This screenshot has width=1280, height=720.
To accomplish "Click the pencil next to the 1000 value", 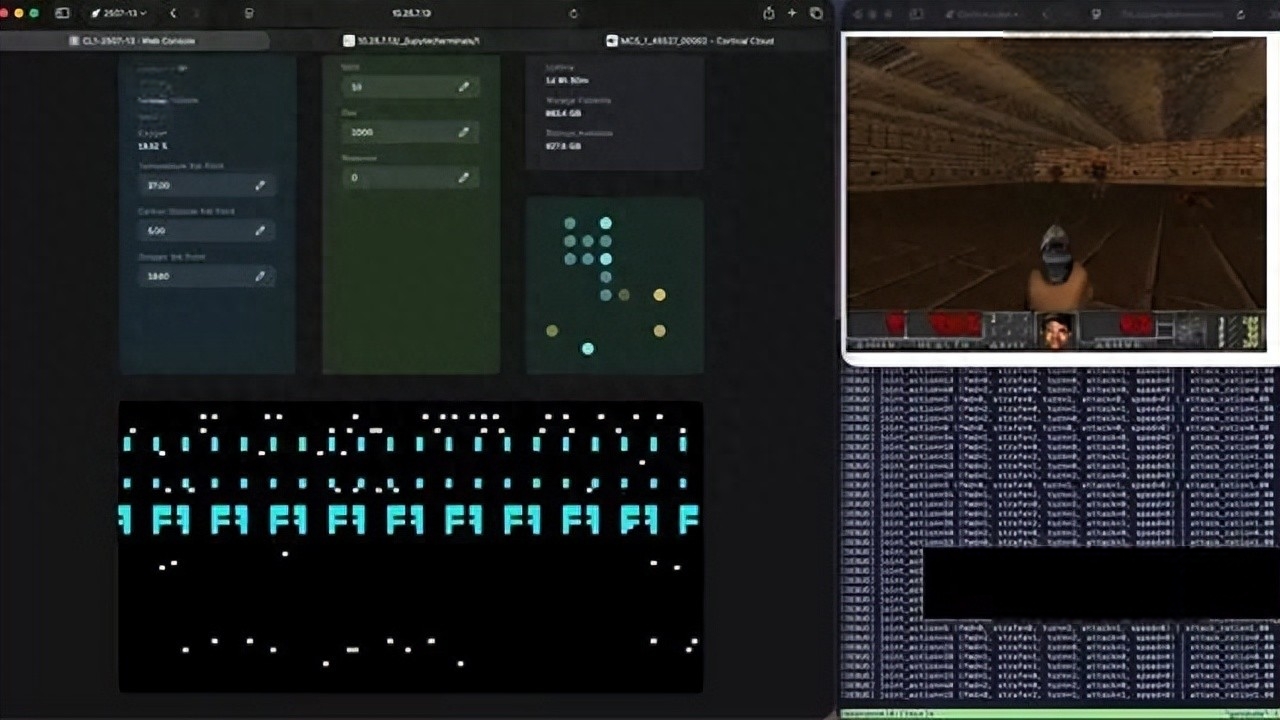I will tap(464, 132).
